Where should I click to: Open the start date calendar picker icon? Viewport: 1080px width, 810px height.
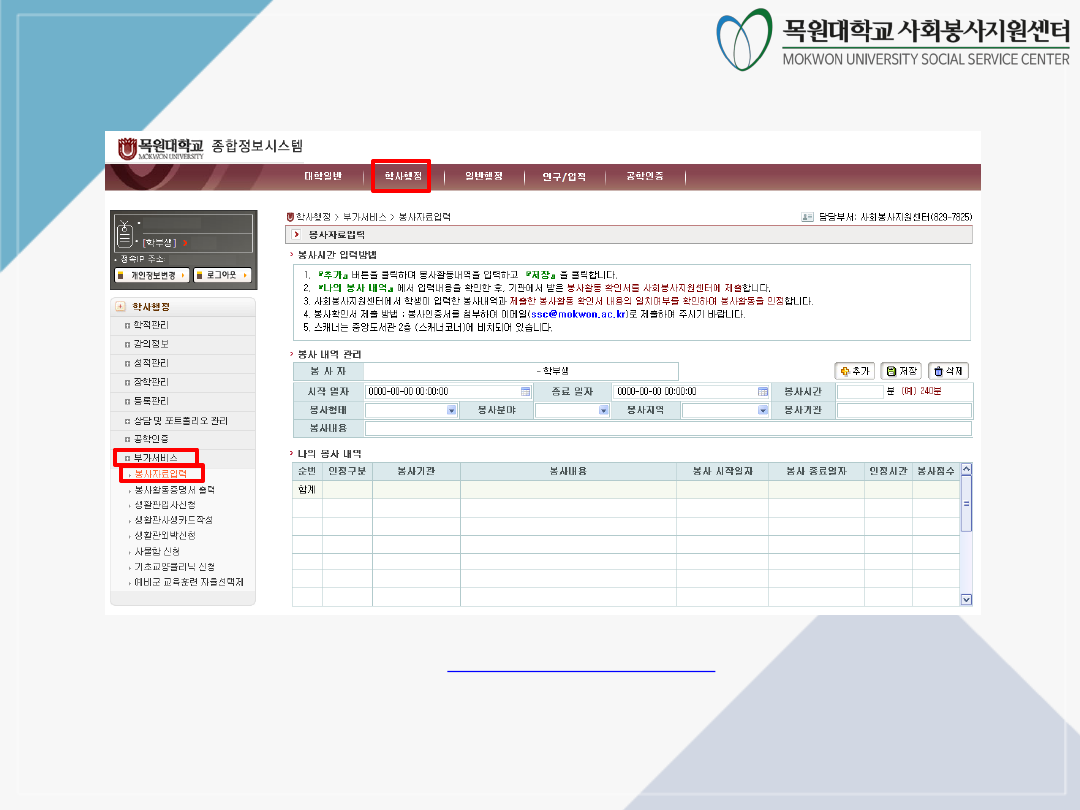[525, 391]
